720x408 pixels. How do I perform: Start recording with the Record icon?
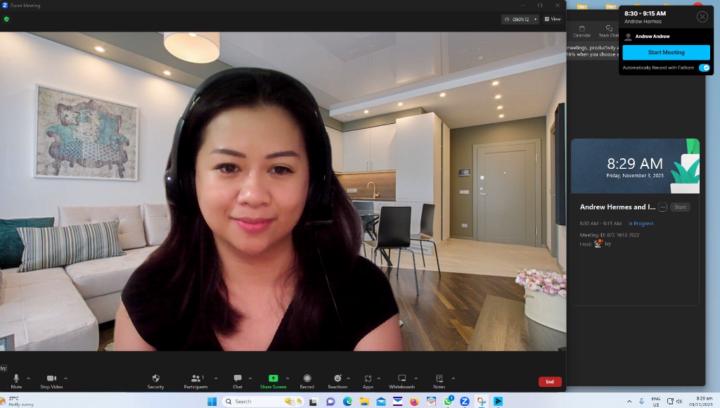tap(307, 379)
